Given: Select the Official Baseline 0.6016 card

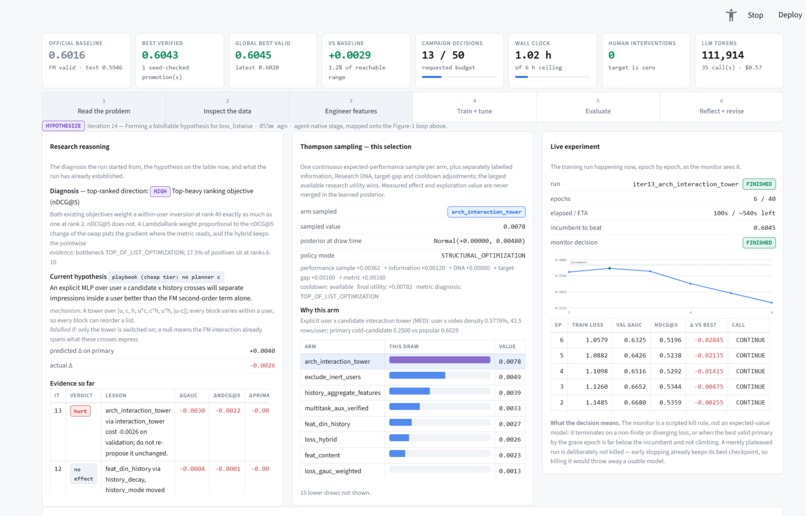Looking at the screenshot, I should [86, 61].
